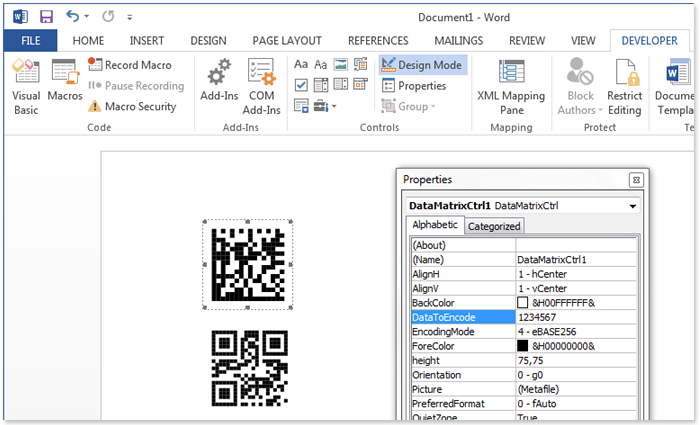700x425 pixels.
Task: Open the Macros dialog
Action: coord(65,80)
